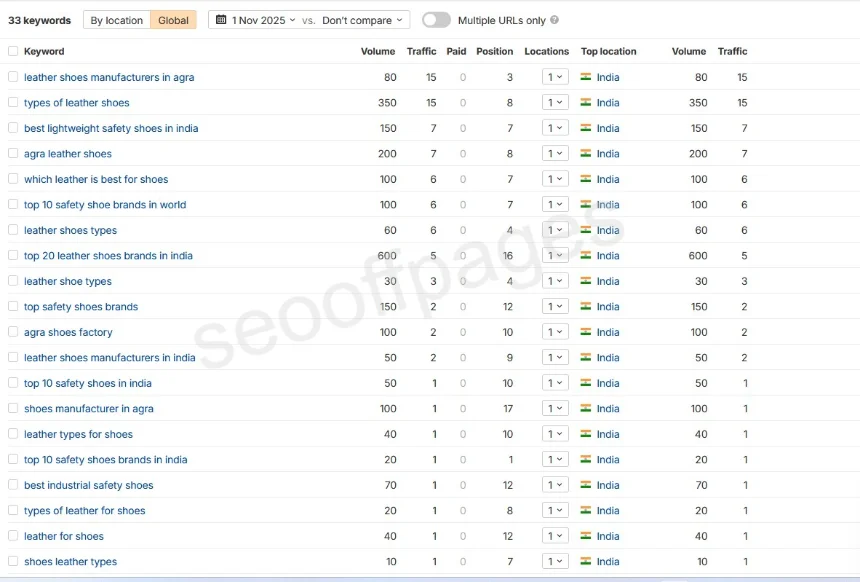Screen dimensions: 860x582
Task: Check the box for agra leather shoes
Action: pyautogui.click(x=13, y=154)
